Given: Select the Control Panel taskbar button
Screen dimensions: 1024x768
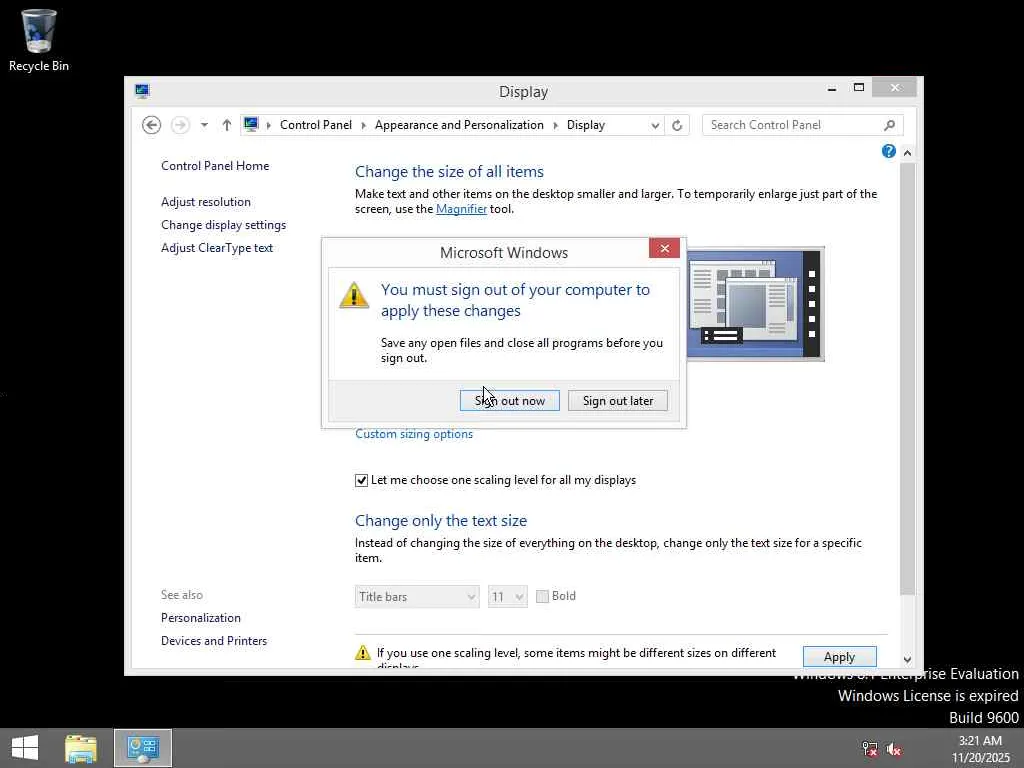Looking at the screenshot, I should tap(143, 748).
